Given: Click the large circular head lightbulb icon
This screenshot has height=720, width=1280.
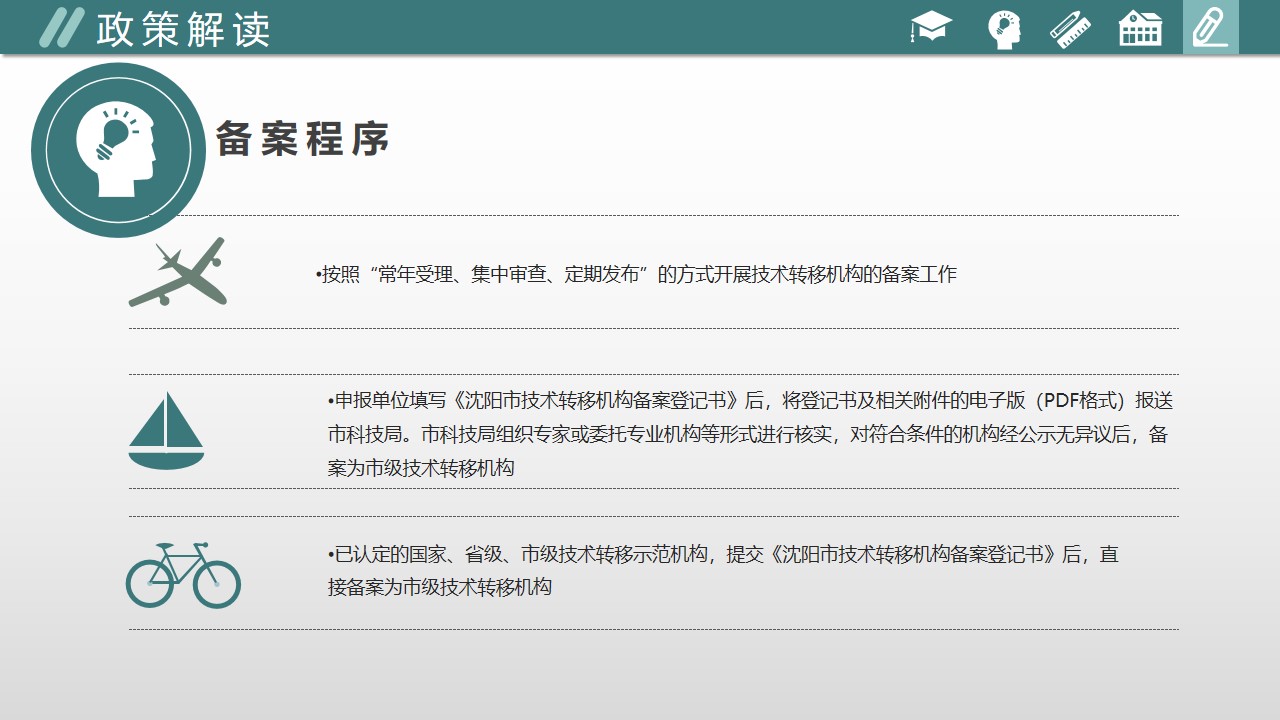Looking at the screenshot, I should tap(118, 150).
